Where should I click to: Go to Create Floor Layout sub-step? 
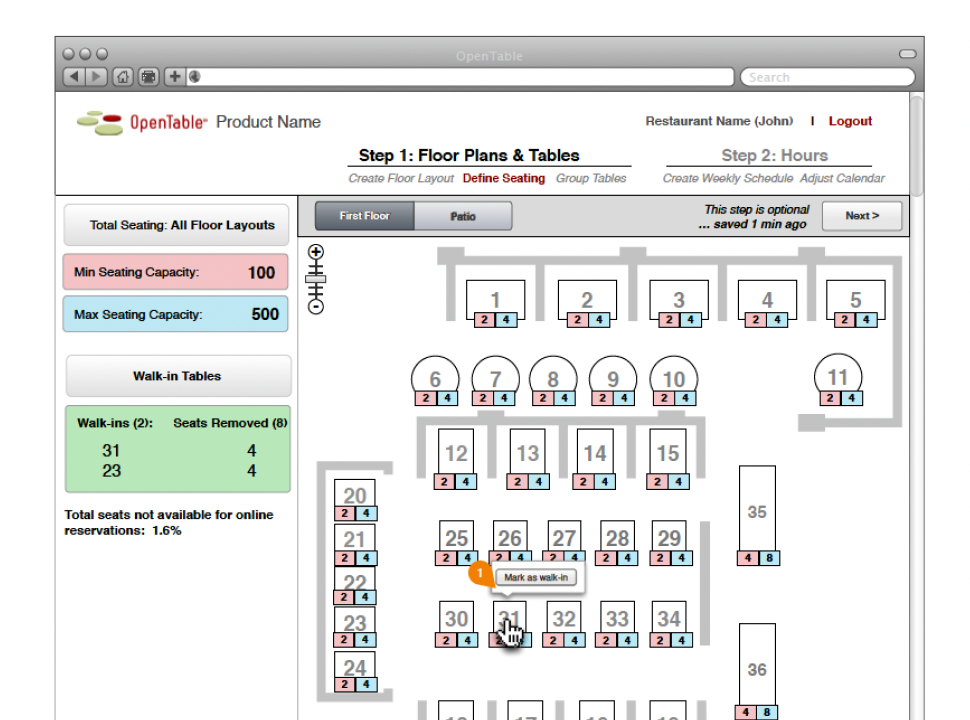tap(401, 179)
